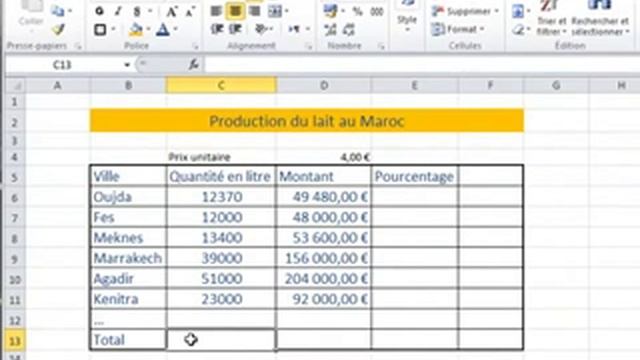Viewport: 640px width, 360px height.
Task: Select the Marrakech amount 156 000,00 €
Action: pyautogui.click(x=324, y=258)
